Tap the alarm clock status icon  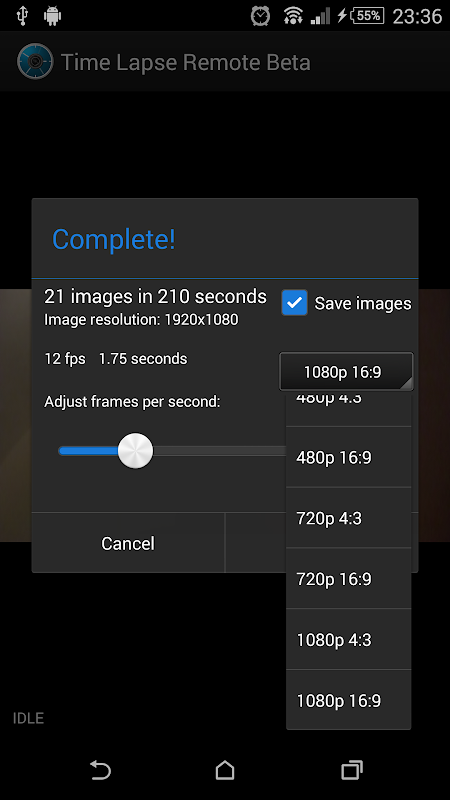point(260,16)
